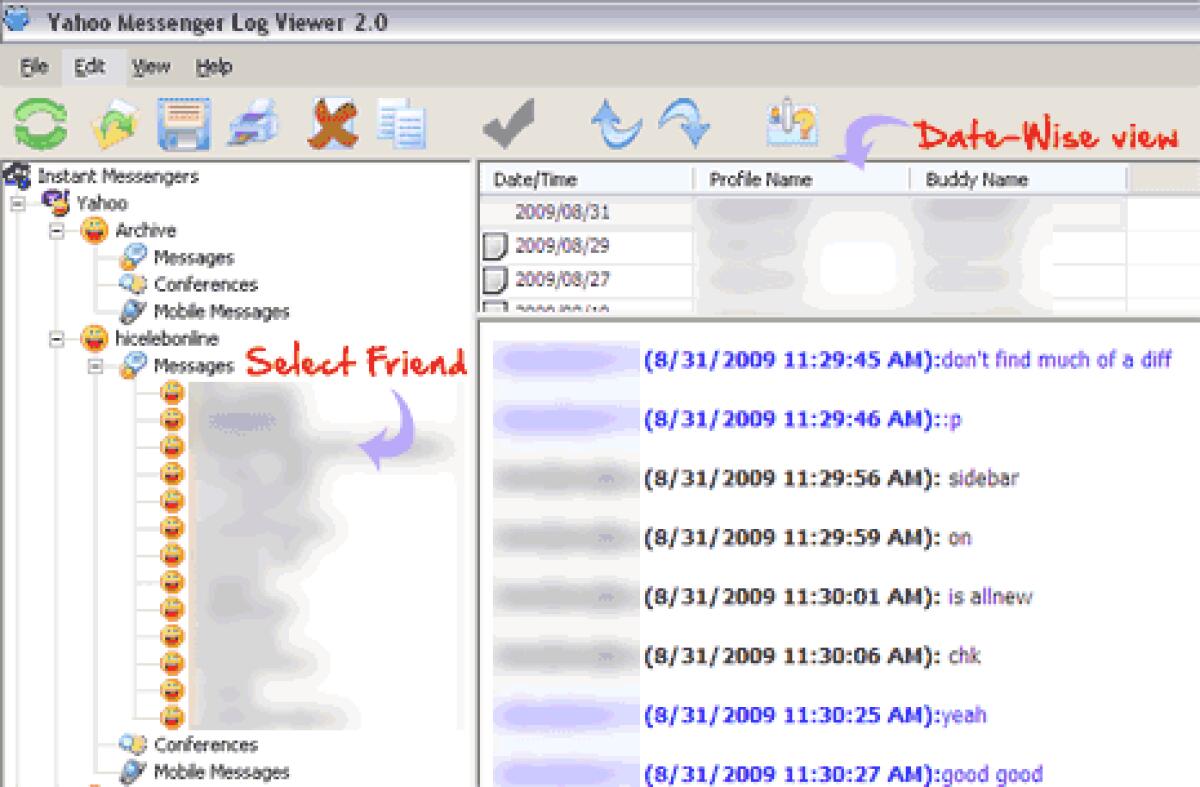Click the 11:29:56 AM "sidebar" message

[984, 479]
